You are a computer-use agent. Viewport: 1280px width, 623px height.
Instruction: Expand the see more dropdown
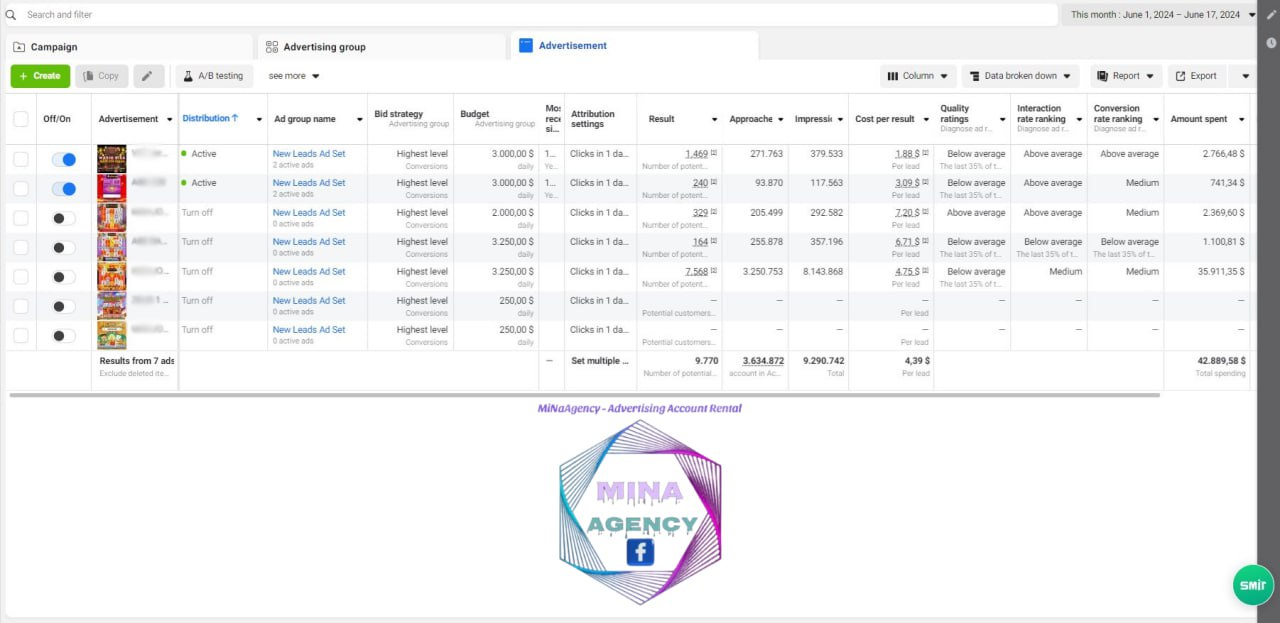(x=294, y=76)
